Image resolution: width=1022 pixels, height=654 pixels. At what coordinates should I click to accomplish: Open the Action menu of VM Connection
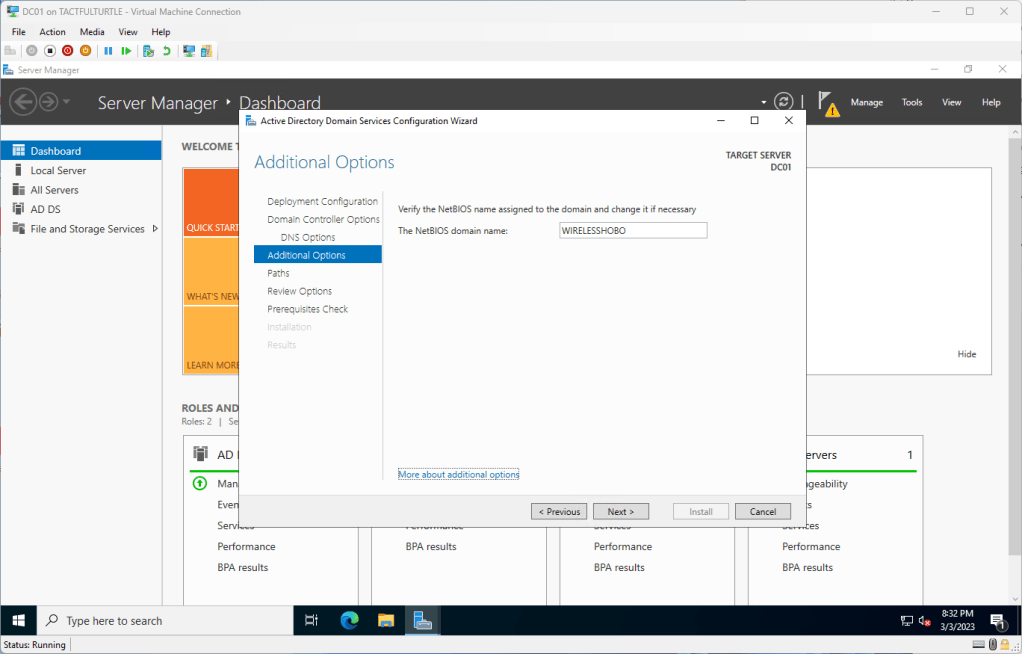[x=52, y=32]
